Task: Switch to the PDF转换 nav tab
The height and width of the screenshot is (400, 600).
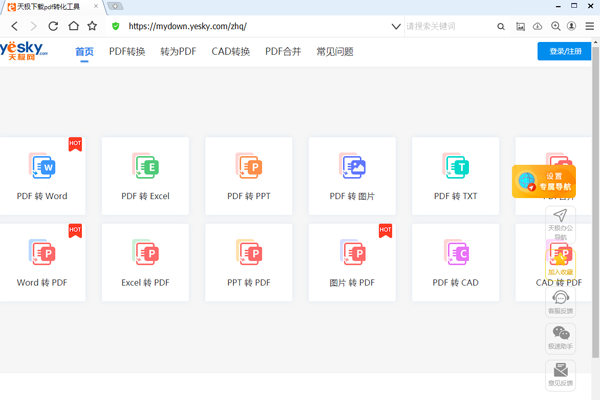Action: tap(127, 51)
